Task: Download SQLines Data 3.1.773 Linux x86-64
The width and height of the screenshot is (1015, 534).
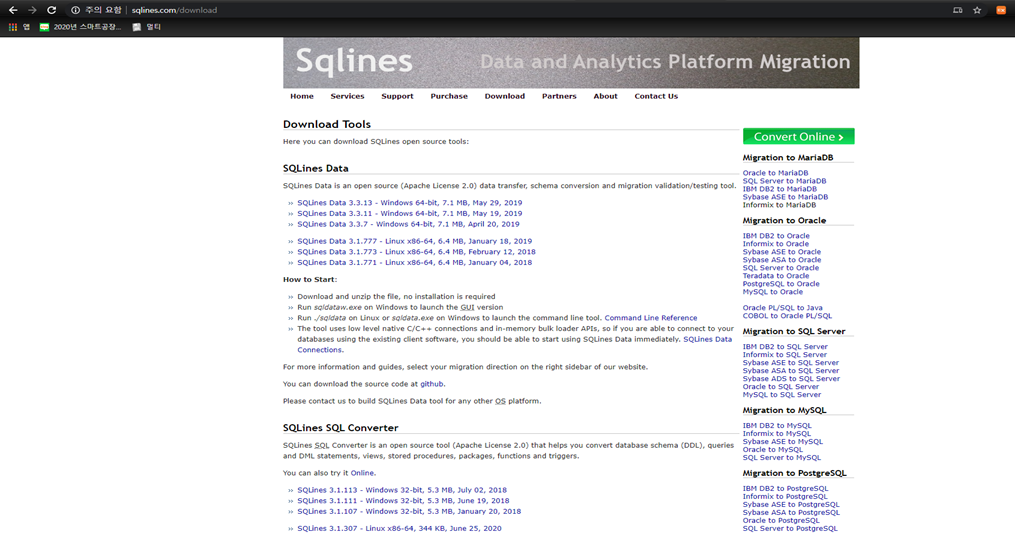Action: pos(416,252)
